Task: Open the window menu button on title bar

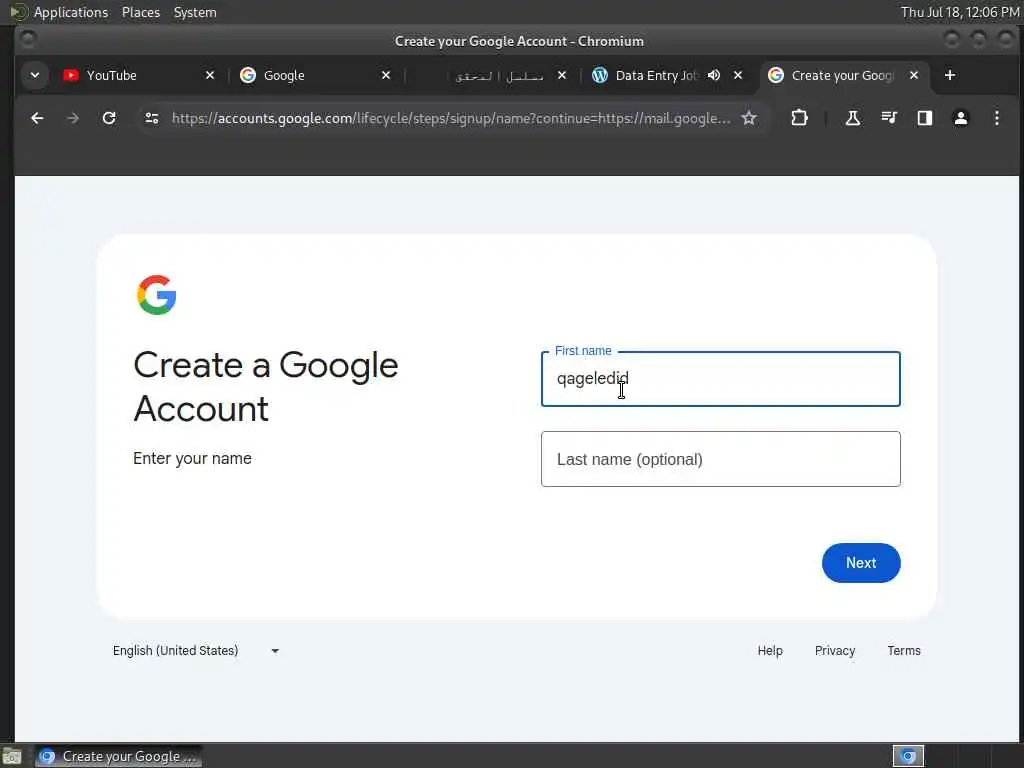Action: point(28,40)
